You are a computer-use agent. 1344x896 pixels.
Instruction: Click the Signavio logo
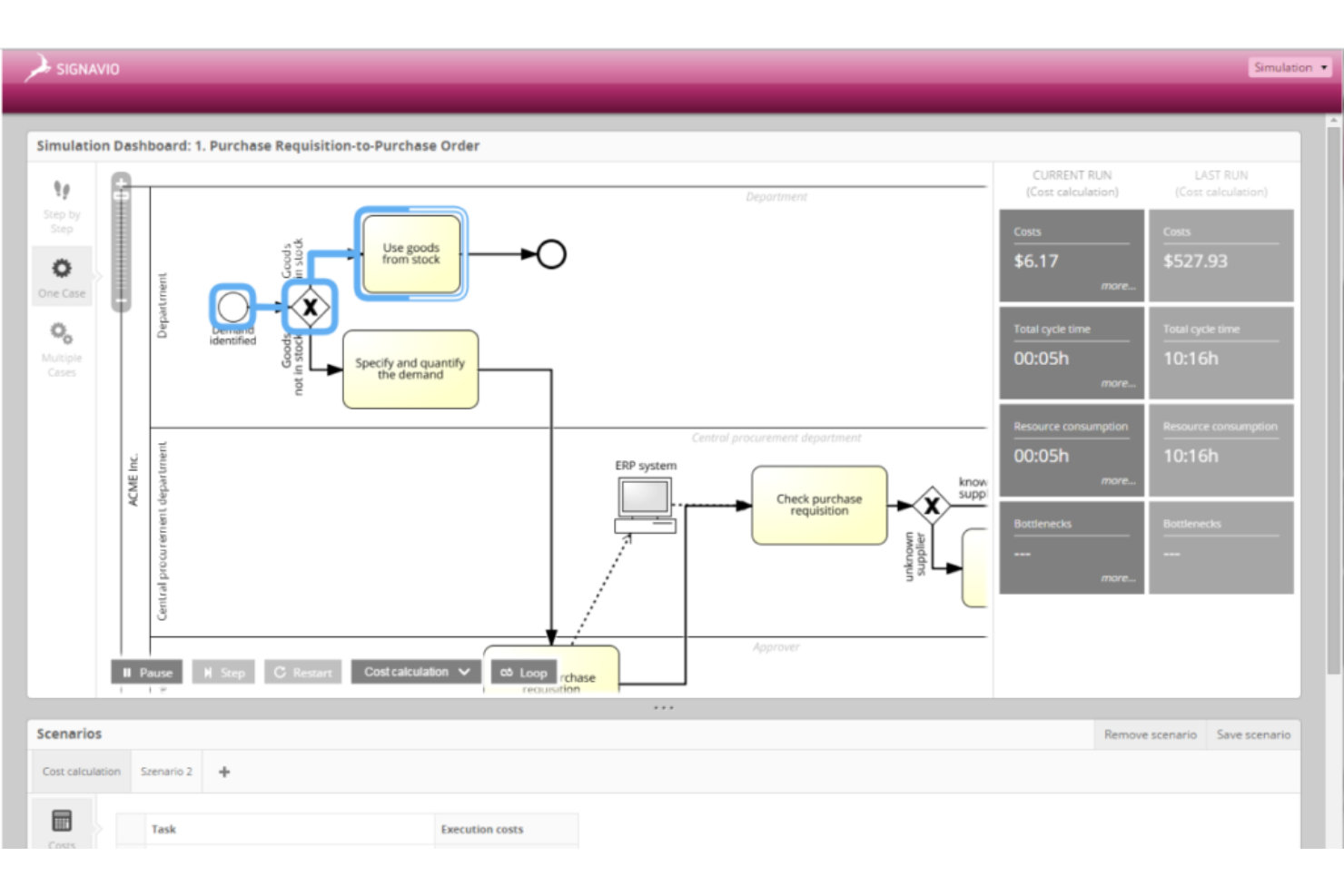point(73,68)
